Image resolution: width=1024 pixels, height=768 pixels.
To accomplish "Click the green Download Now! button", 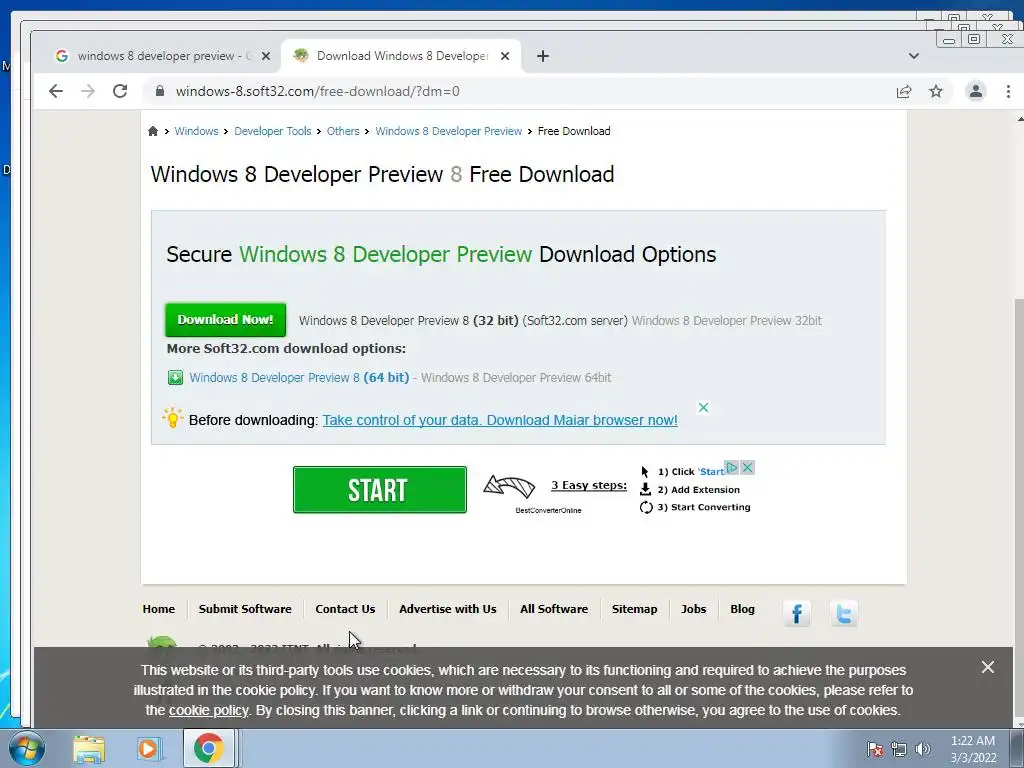I will coord(225,320).
